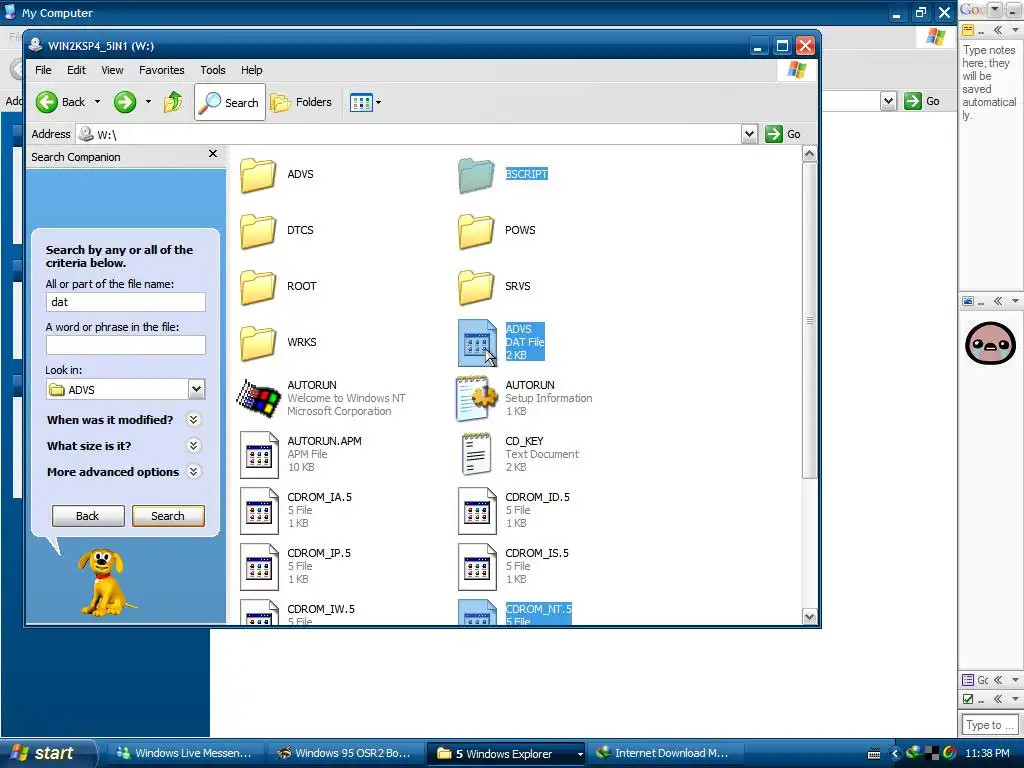Select the CDROM_IP.5 file icon
Screen dimensions: 1024x768
point(259,568)
